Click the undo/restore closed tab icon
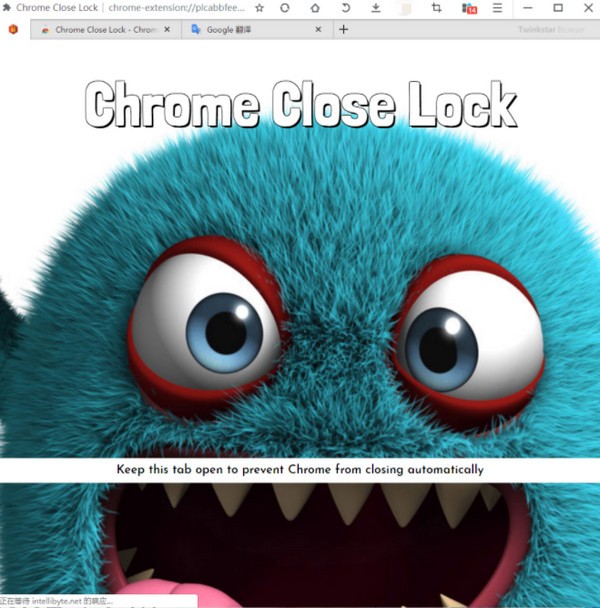This screenshot has height=608, width=600. (345, 8)
